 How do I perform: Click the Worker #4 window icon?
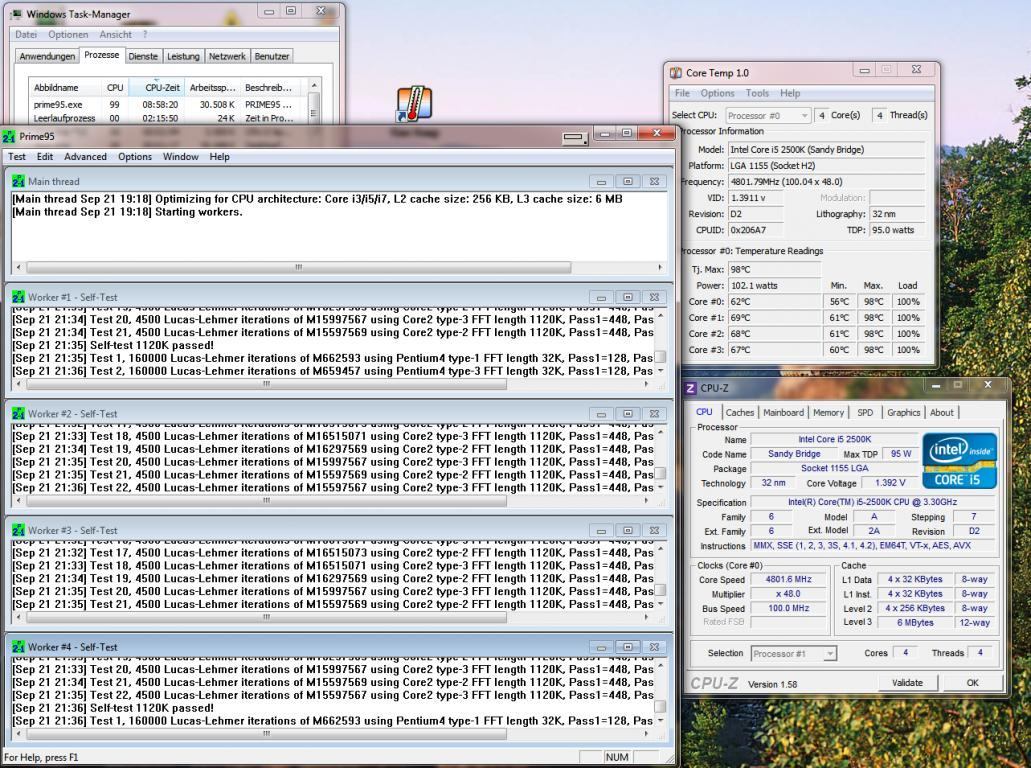[18, 647]
